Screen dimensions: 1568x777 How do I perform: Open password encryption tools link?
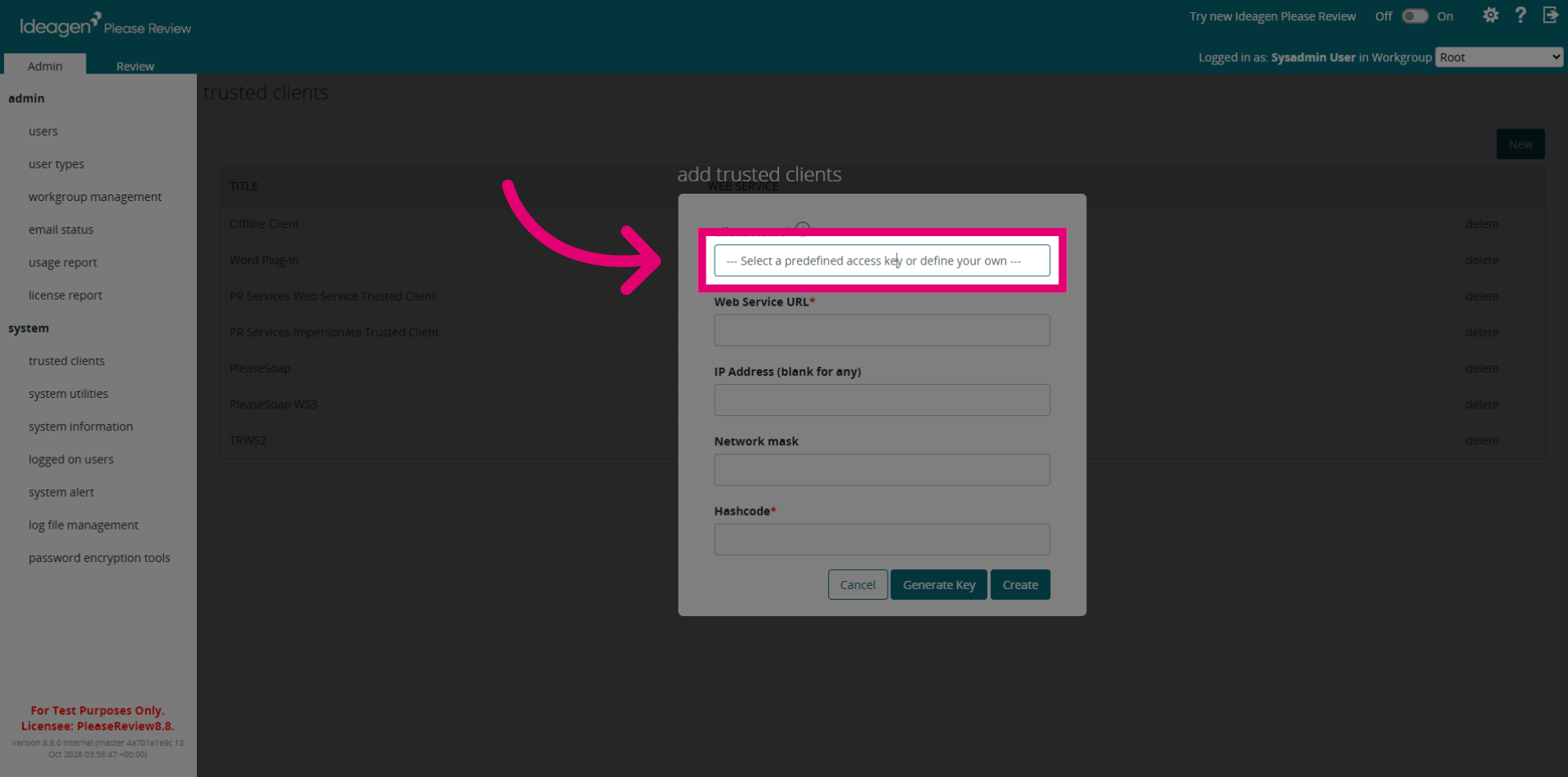click(100, 558)
